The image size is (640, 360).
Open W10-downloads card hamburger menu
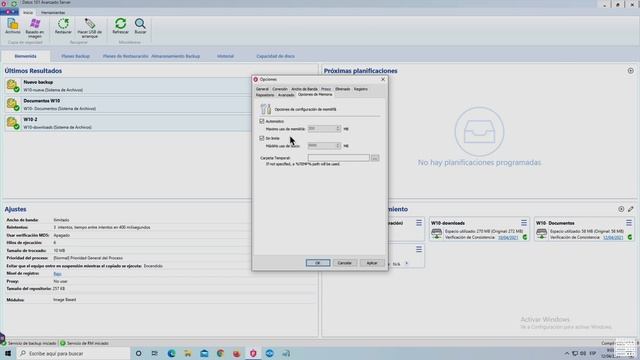coord(524,223)
